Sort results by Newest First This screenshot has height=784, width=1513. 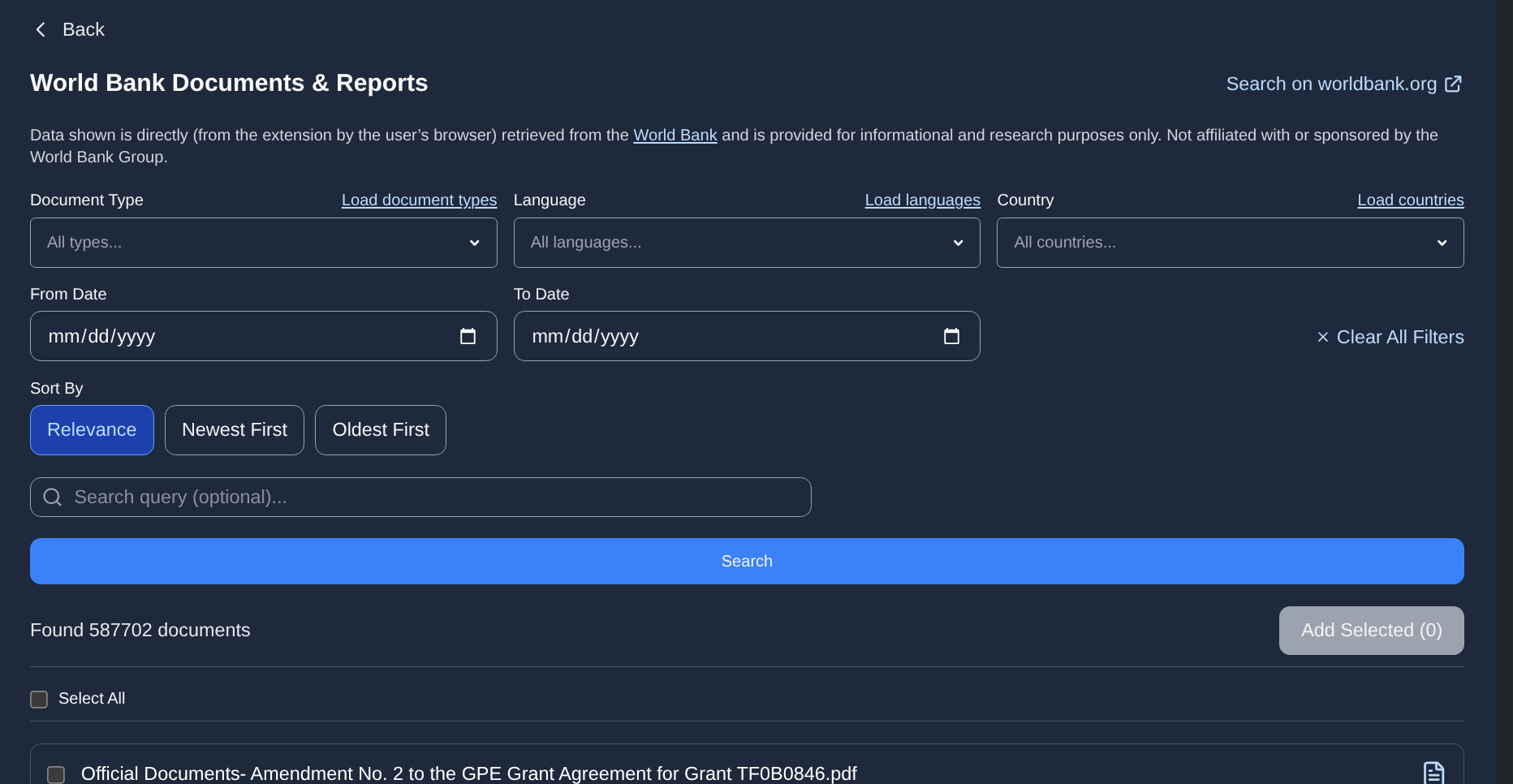(x=235, y=430)
